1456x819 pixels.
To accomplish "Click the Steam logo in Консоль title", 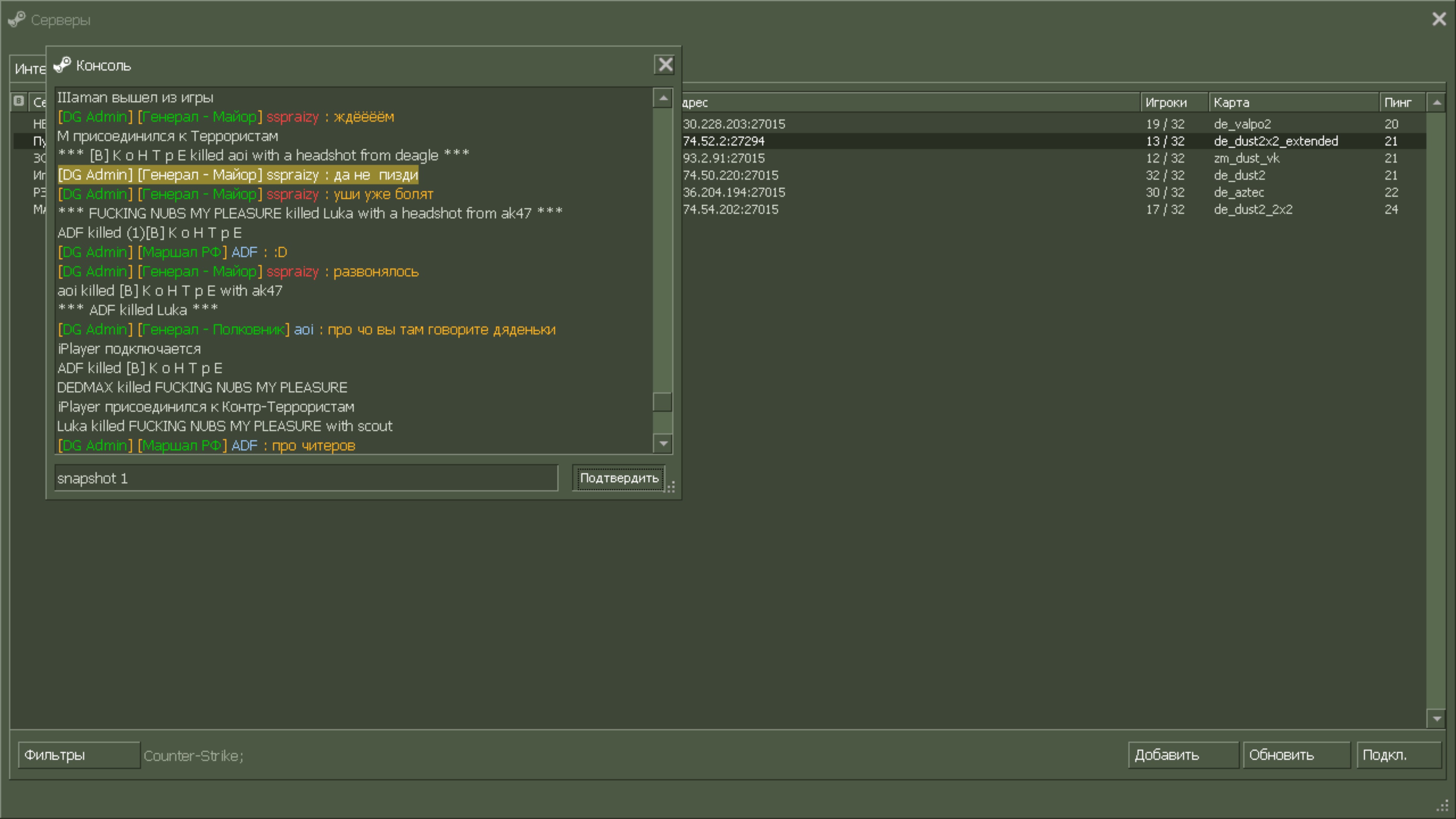I will [62, 65].
